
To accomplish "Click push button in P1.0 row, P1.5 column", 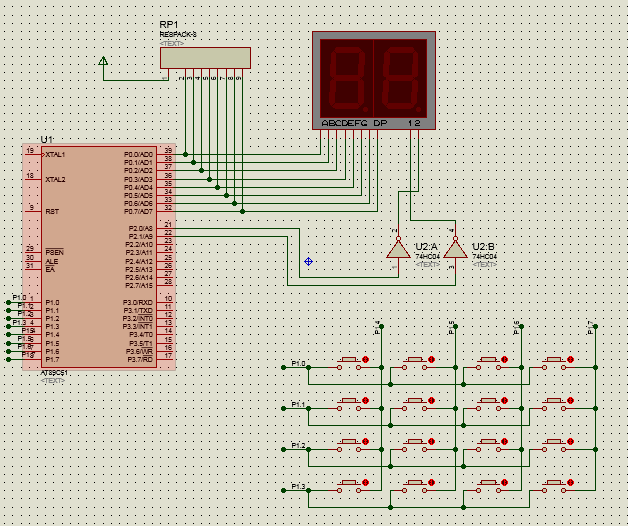I will tap(415, 363).
